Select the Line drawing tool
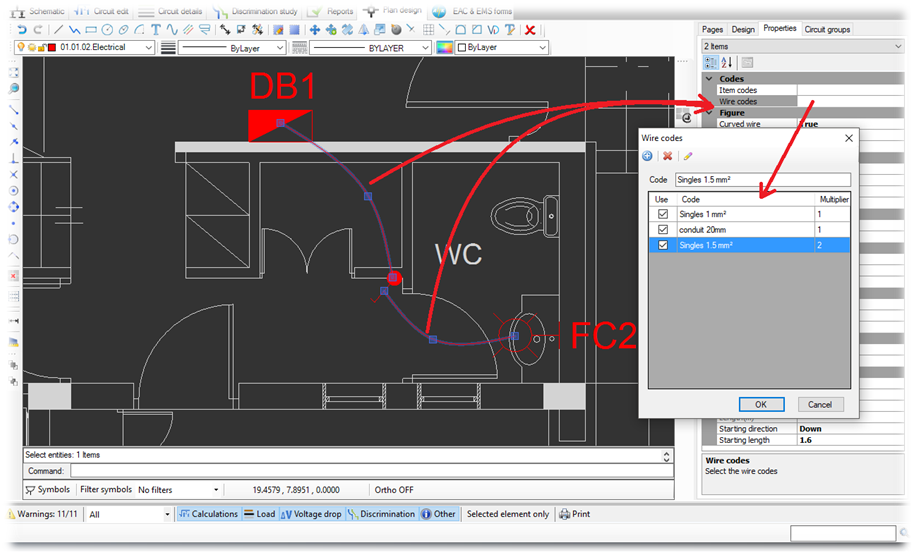 (x=59, y=29)
